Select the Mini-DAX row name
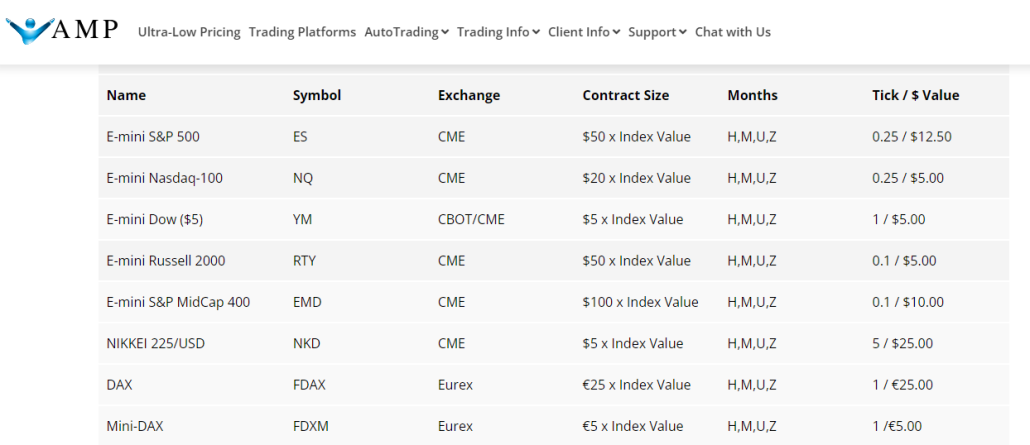 coord(136,426)
